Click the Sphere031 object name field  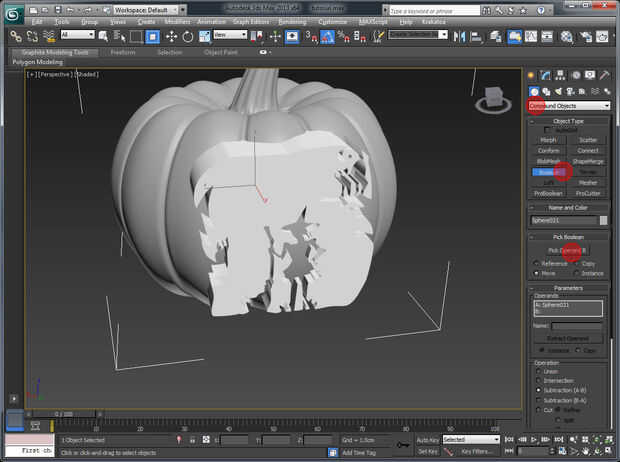tap(563, 220)
